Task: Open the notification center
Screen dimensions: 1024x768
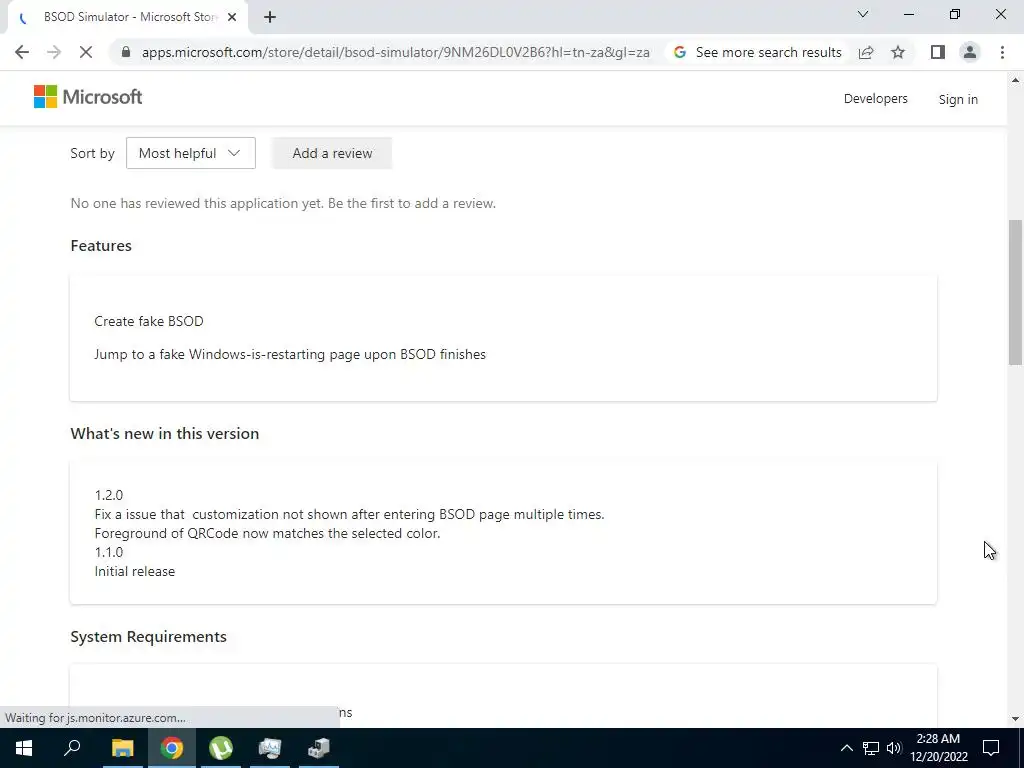Action: click(991, 748)
